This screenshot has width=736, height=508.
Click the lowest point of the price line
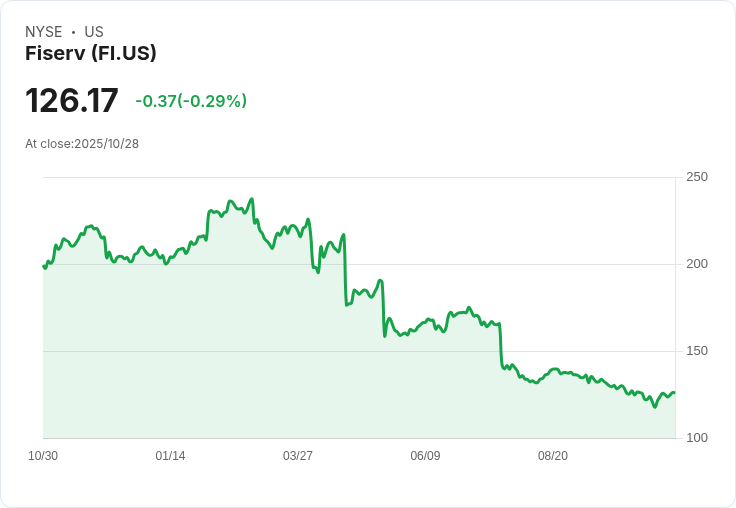655,407
